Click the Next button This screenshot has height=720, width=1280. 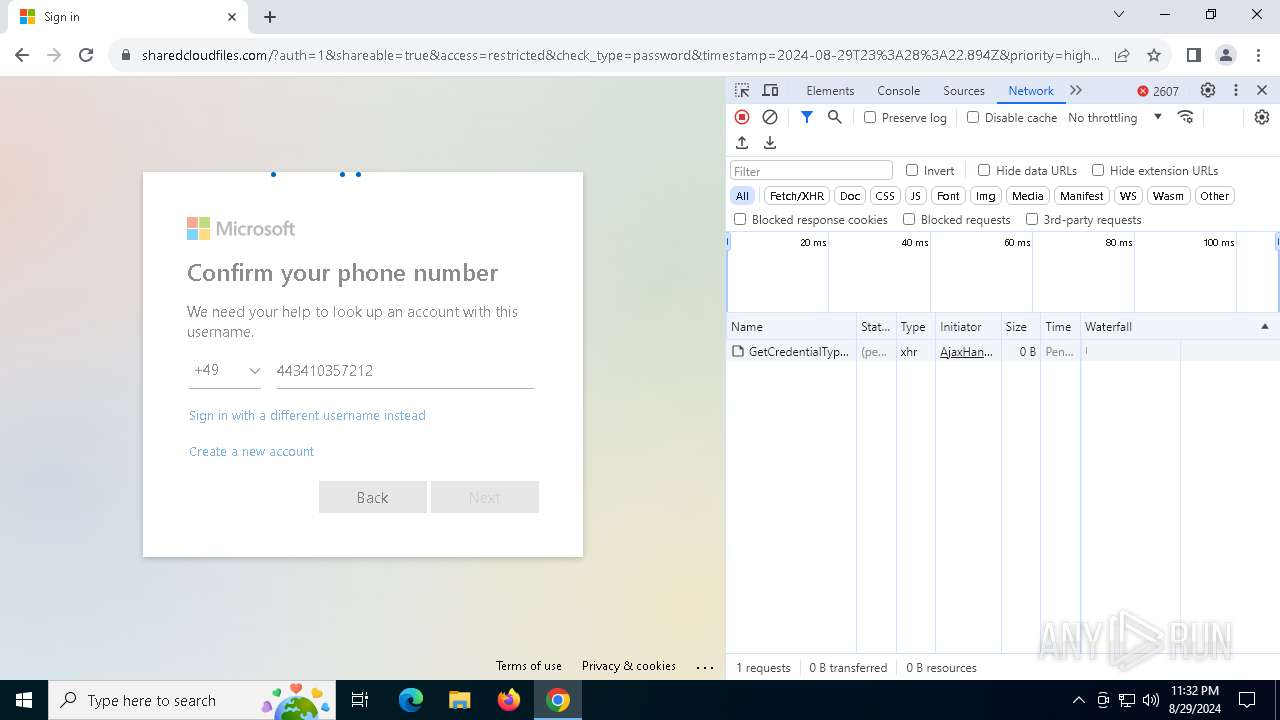(x=485, y=497)
